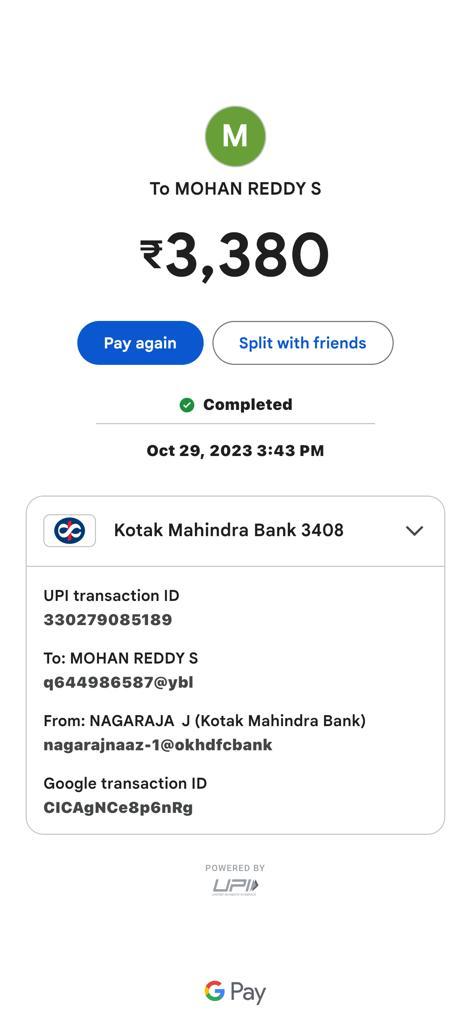Click the Pay again button
Screen dimensions: 472x1024
click(140, 343)
